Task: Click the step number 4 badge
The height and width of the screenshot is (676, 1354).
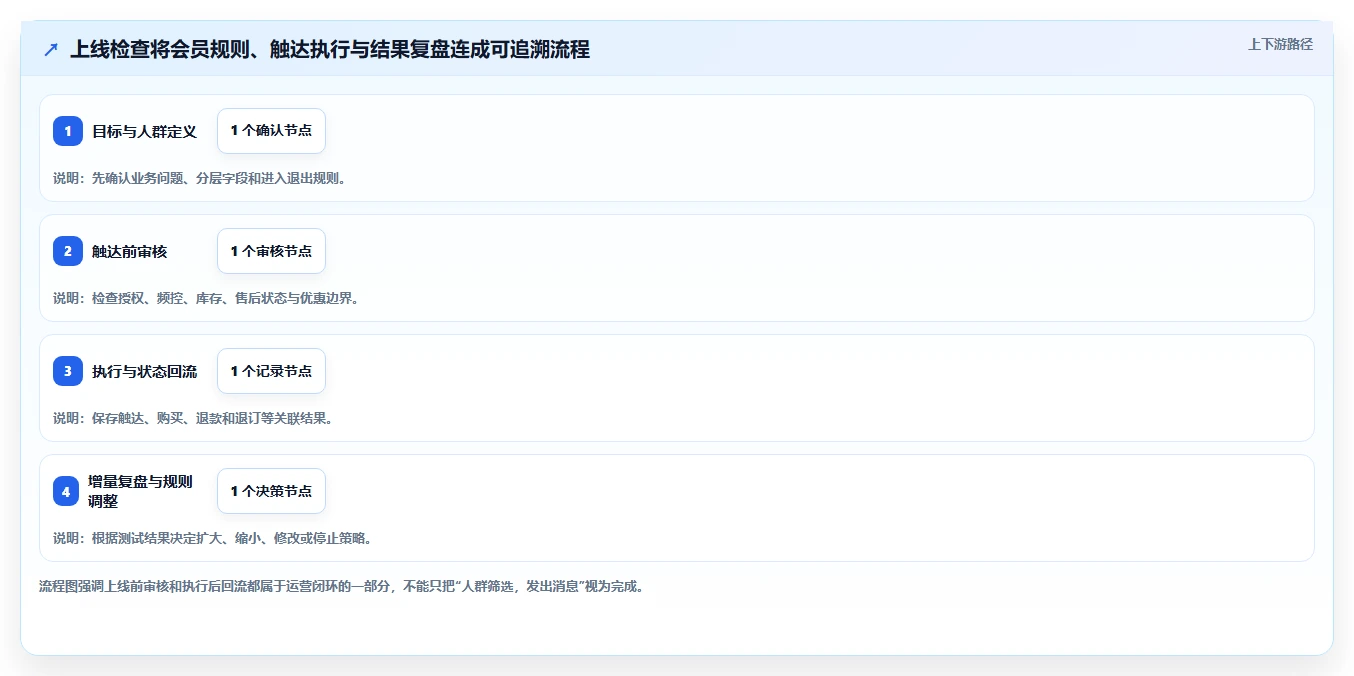Action: click(66, 491)
